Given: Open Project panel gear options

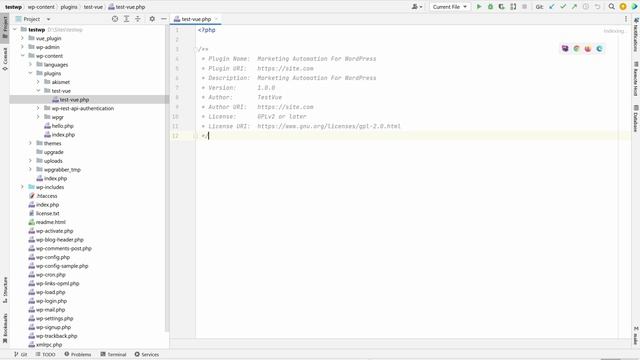Looking at the screenshot, I should coord(152,19).
